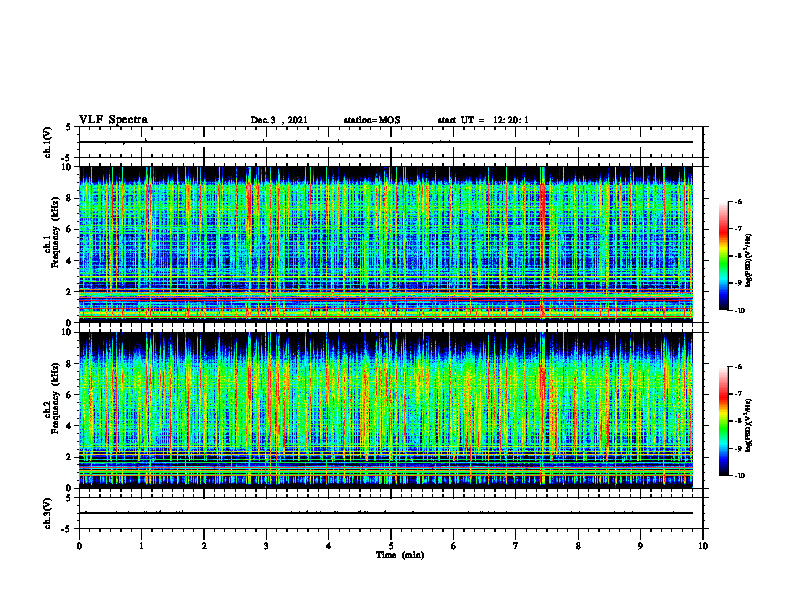Click "-8" on ch.2 color scale
The image size is (792, 612).
(x=738, y=421)
